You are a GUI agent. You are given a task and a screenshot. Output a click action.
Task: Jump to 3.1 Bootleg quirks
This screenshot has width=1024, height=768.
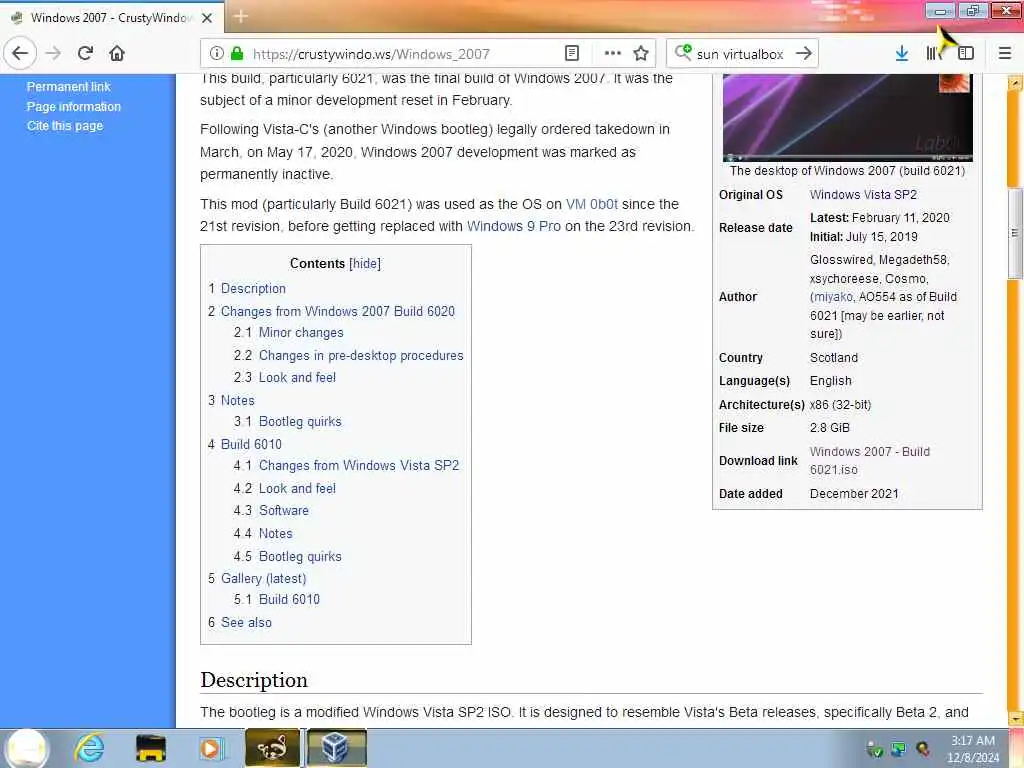[x=287, y=421]
